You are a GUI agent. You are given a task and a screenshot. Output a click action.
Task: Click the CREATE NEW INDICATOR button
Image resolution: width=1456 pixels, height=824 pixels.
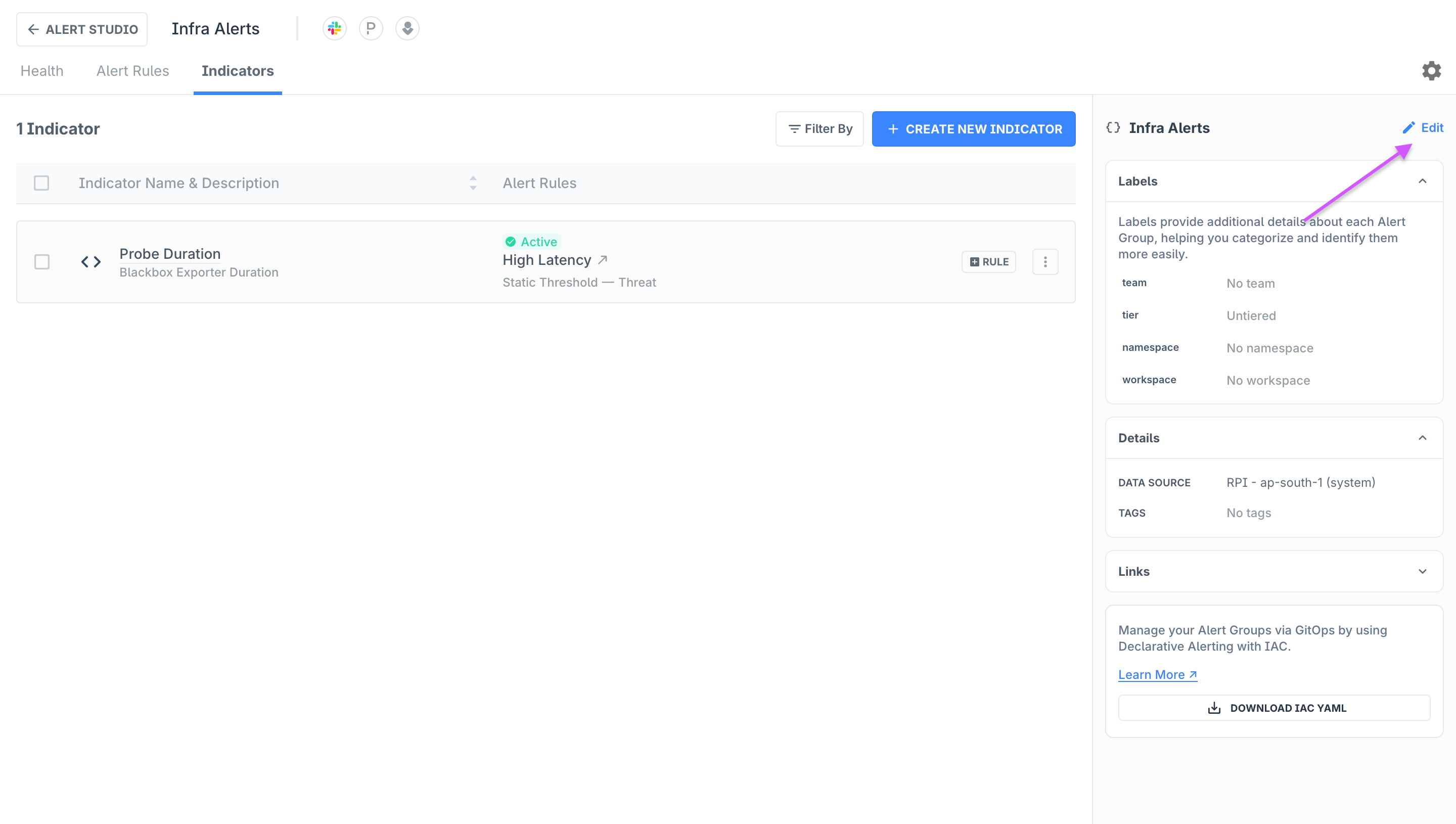(974, 129)
